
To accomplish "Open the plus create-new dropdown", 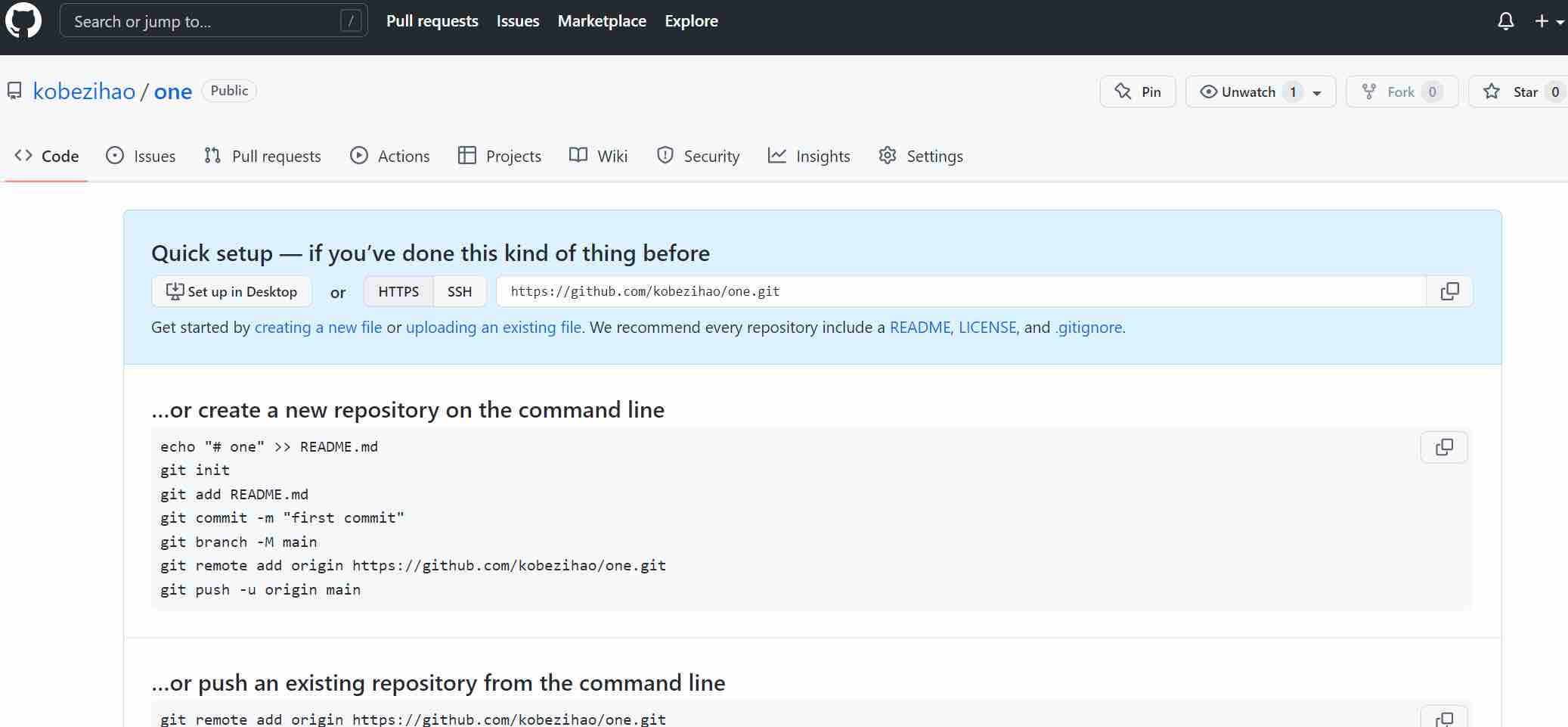I will [x=1548, y=21].
